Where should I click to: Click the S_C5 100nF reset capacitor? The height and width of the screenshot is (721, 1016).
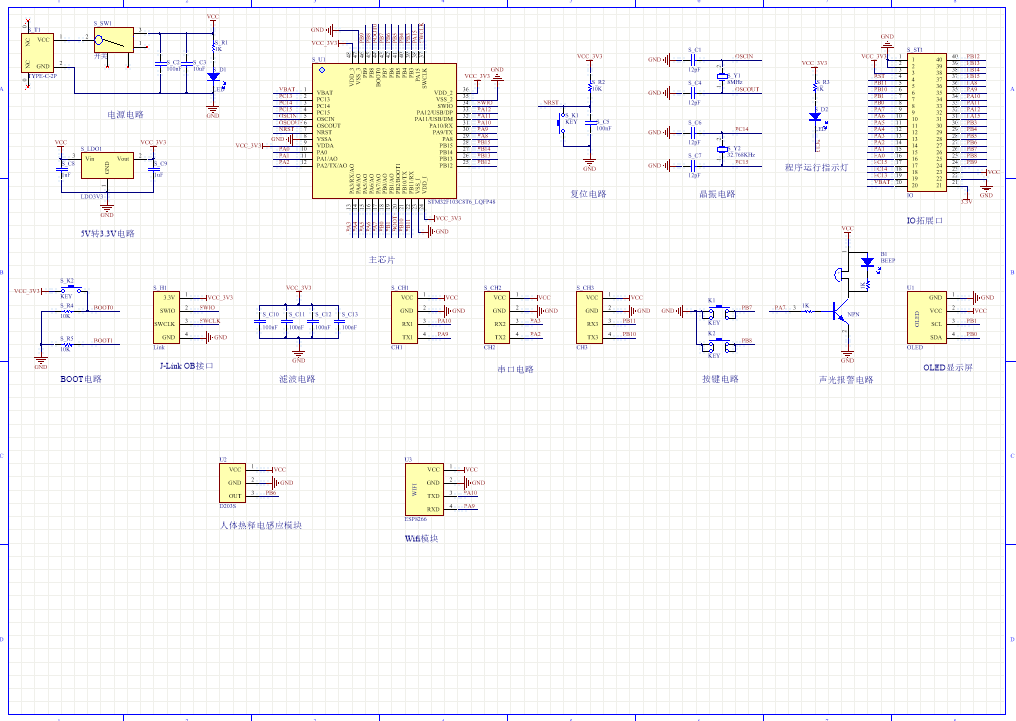point(590,122)
